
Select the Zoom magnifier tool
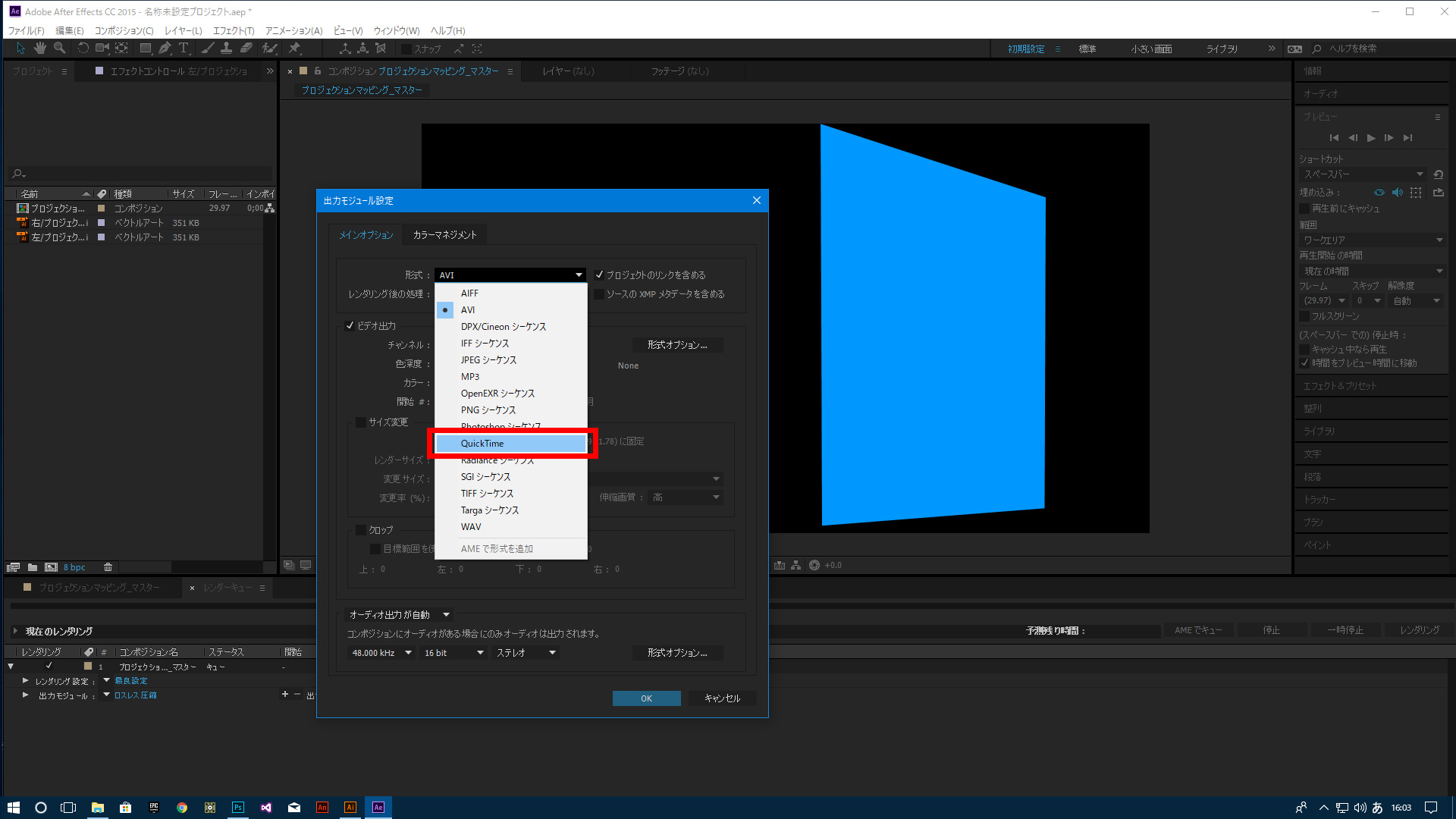[x=59, y=49]
